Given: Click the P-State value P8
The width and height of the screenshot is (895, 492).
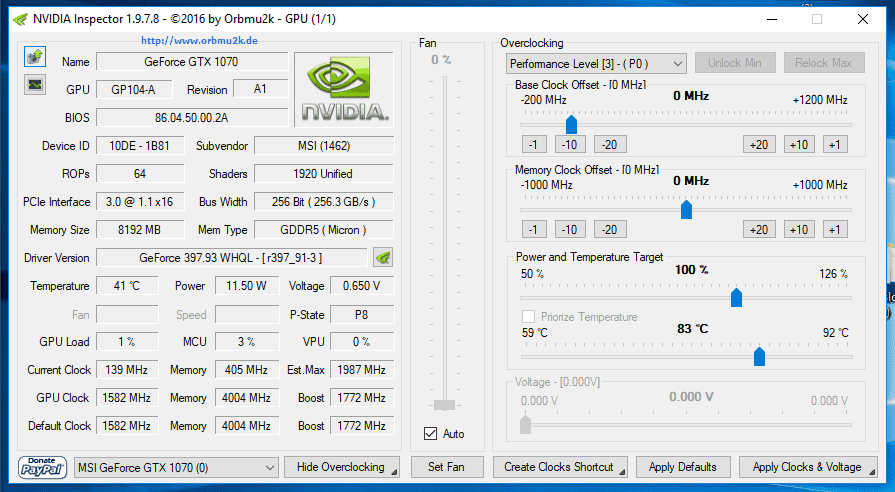Looking at the screenshot, I should (362, 314).
